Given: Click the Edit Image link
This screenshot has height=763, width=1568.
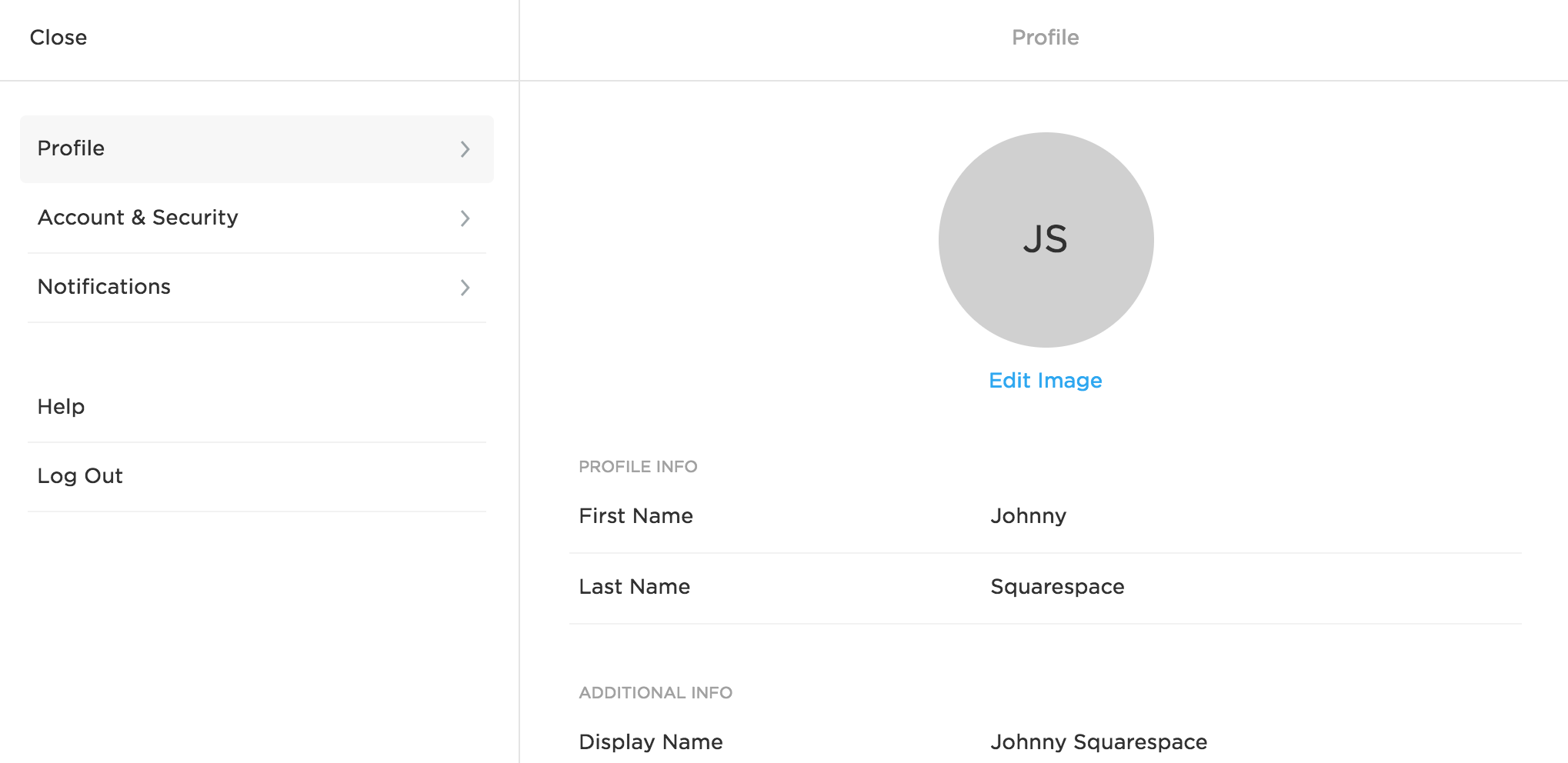Looking at the screenshot, I should pyautogui.click(x=1045, y=381).
